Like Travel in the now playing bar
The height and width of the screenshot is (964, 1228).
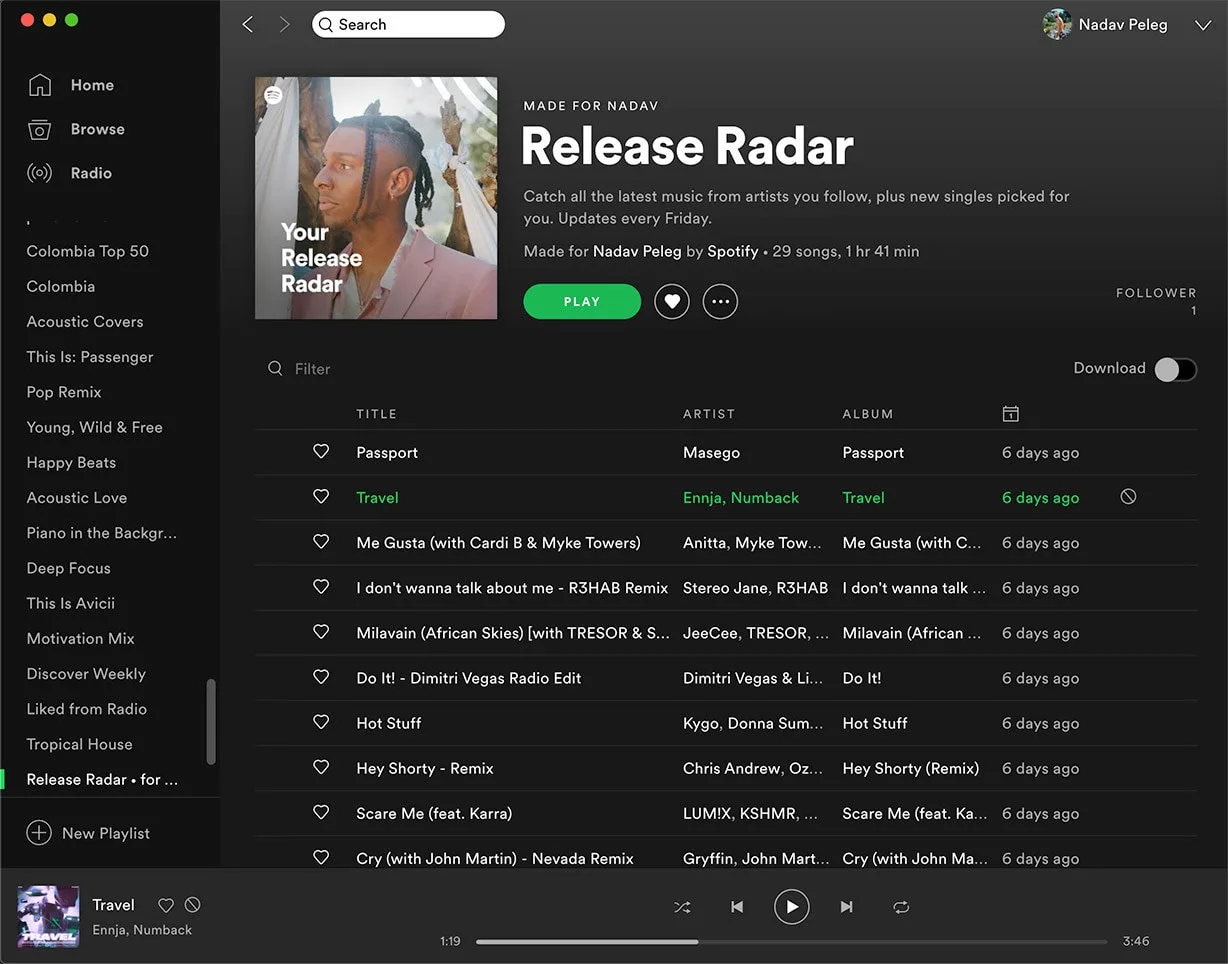pos(166,905)
